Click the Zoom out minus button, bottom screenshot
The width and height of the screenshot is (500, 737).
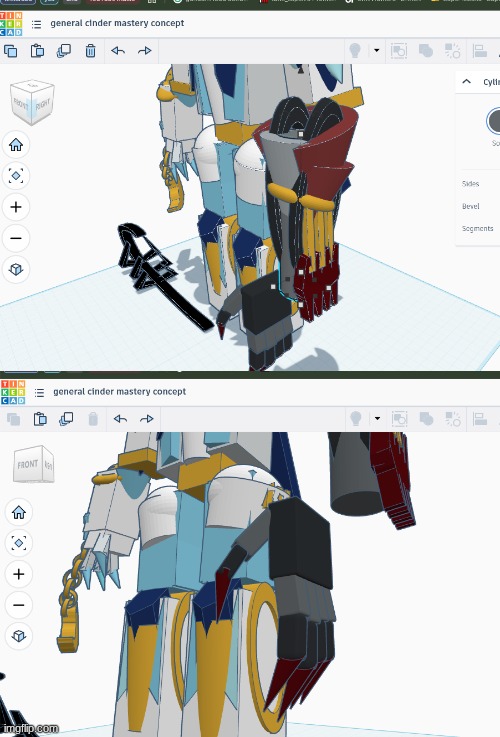coord(19,605)
